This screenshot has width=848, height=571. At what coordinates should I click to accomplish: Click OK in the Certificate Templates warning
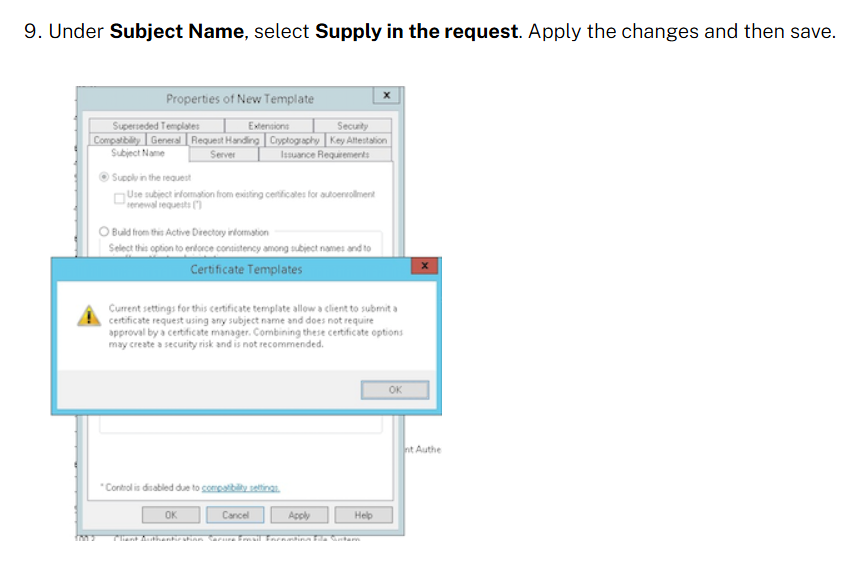point(395,390)
